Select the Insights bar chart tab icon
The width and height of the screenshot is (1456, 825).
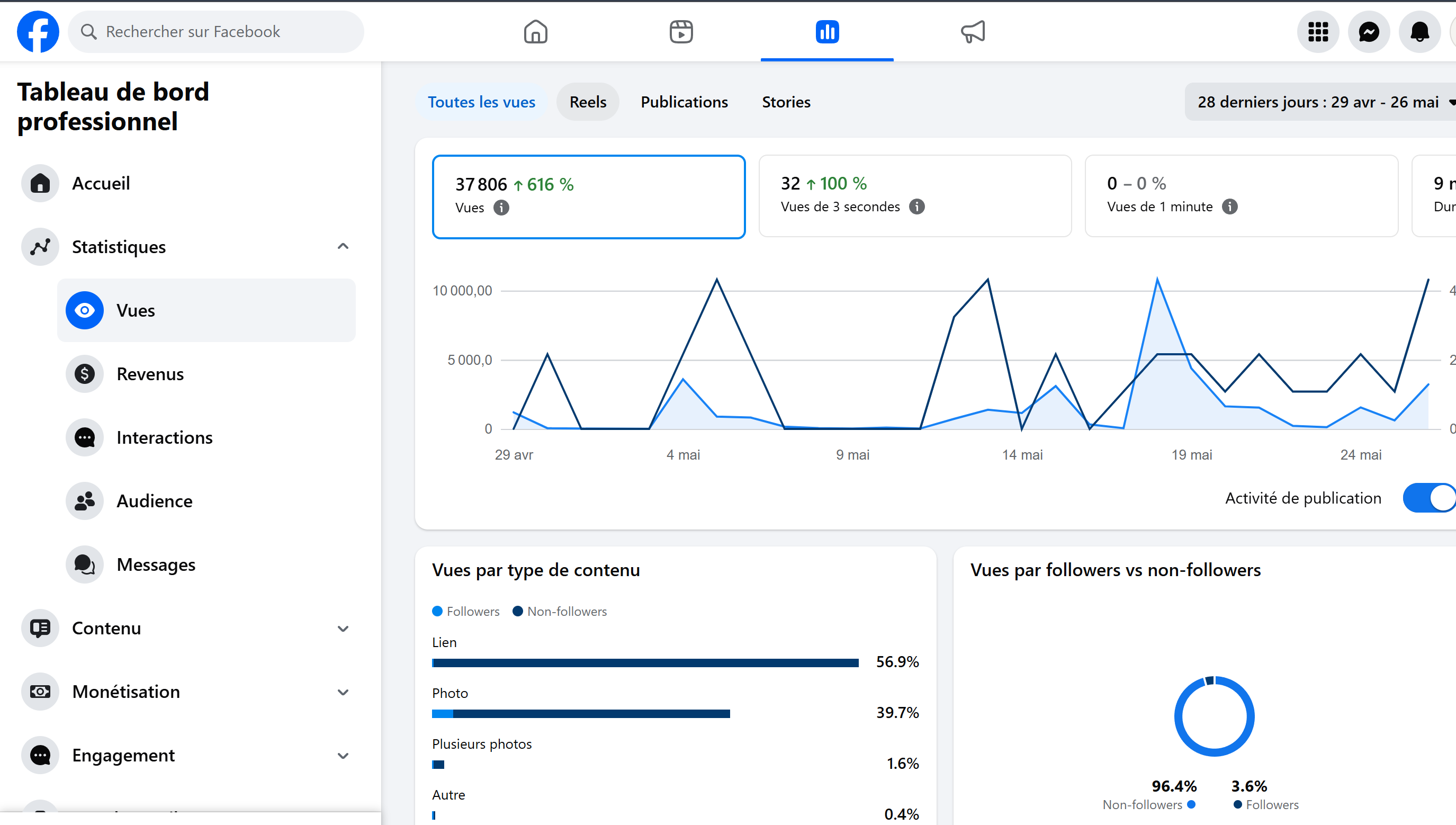[x=827, y=32]
